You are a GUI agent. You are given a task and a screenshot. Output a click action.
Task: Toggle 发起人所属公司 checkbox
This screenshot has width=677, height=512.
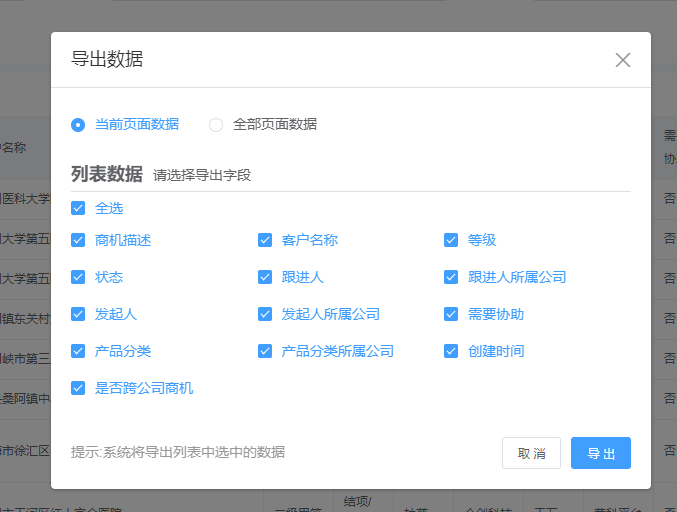tap(265, 314)
